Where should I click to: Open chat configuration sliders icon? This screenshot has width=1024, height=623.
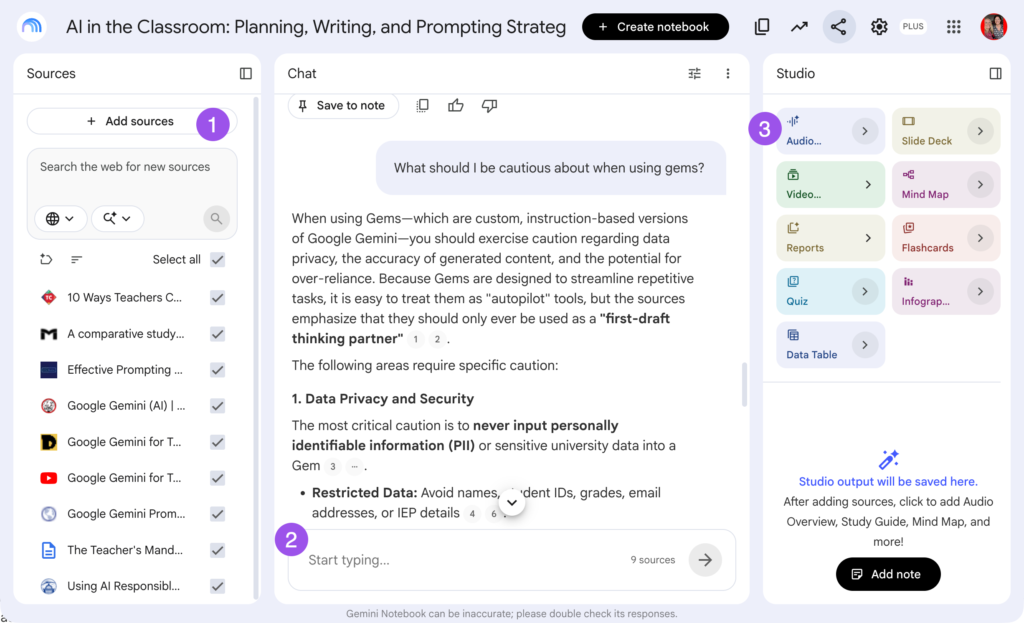[x=694, y=74]
